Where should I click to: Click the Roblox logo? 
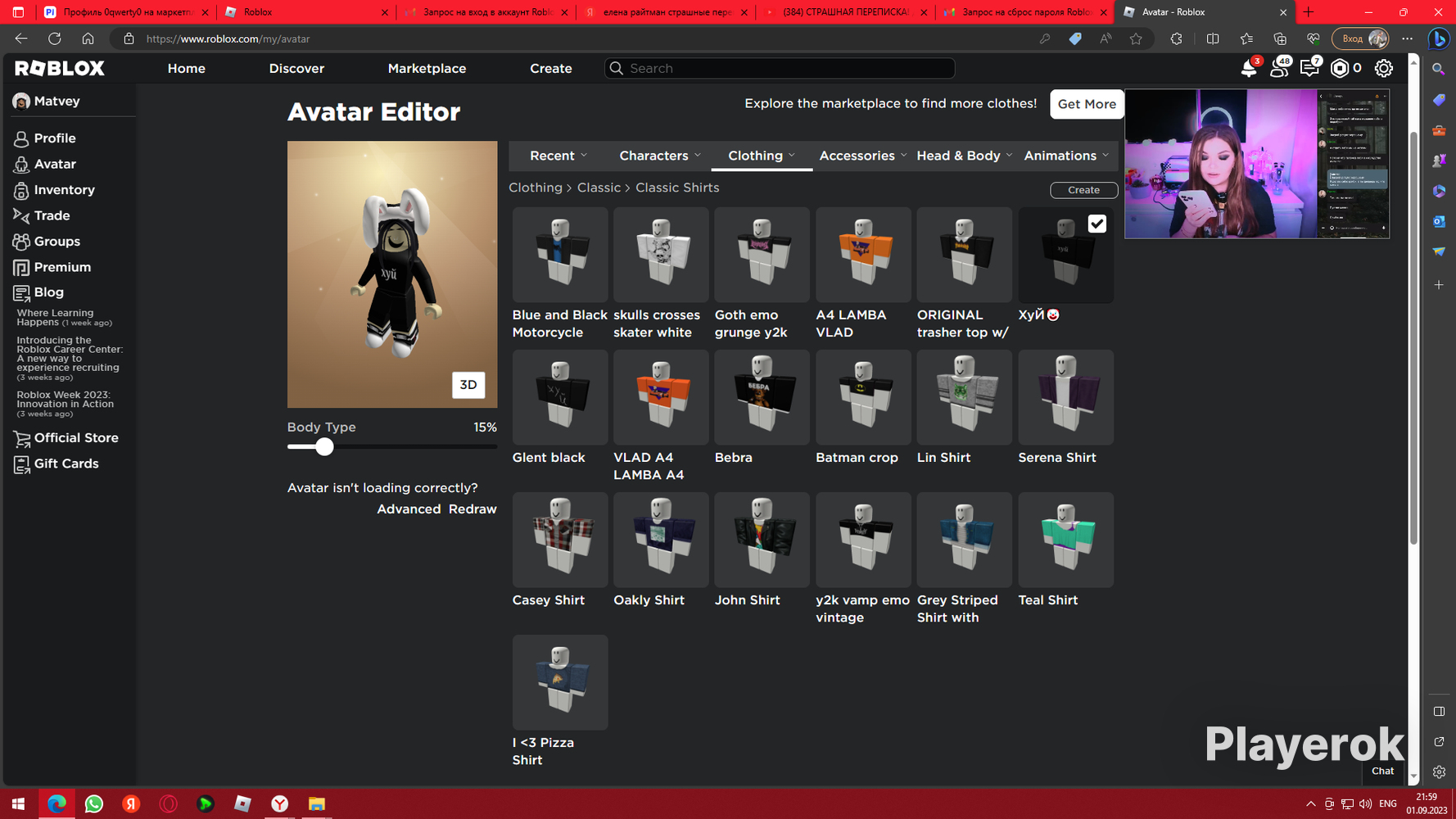(x=60, y=69)
